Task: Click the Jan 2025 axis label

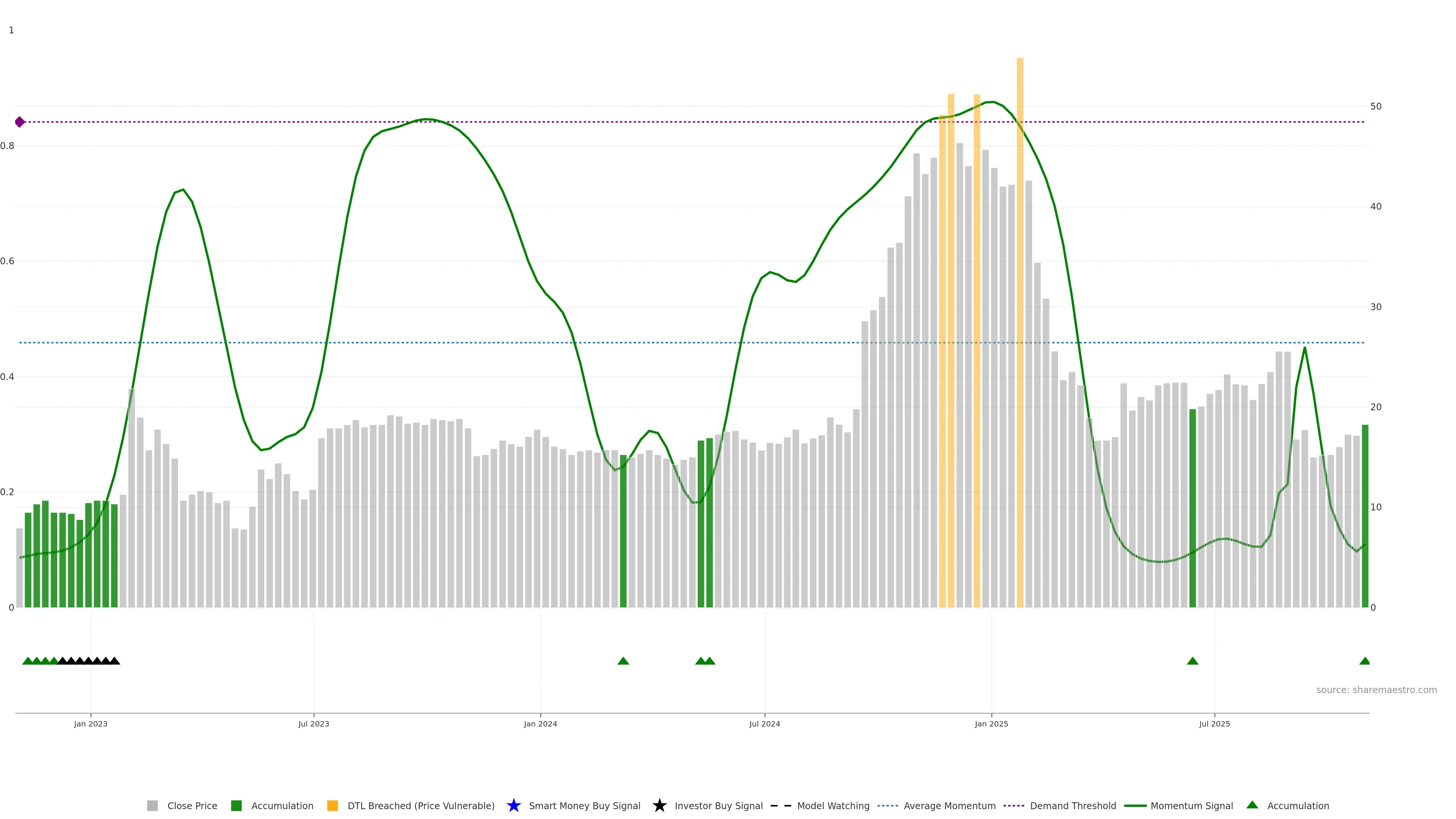Action: pos(991,723)
